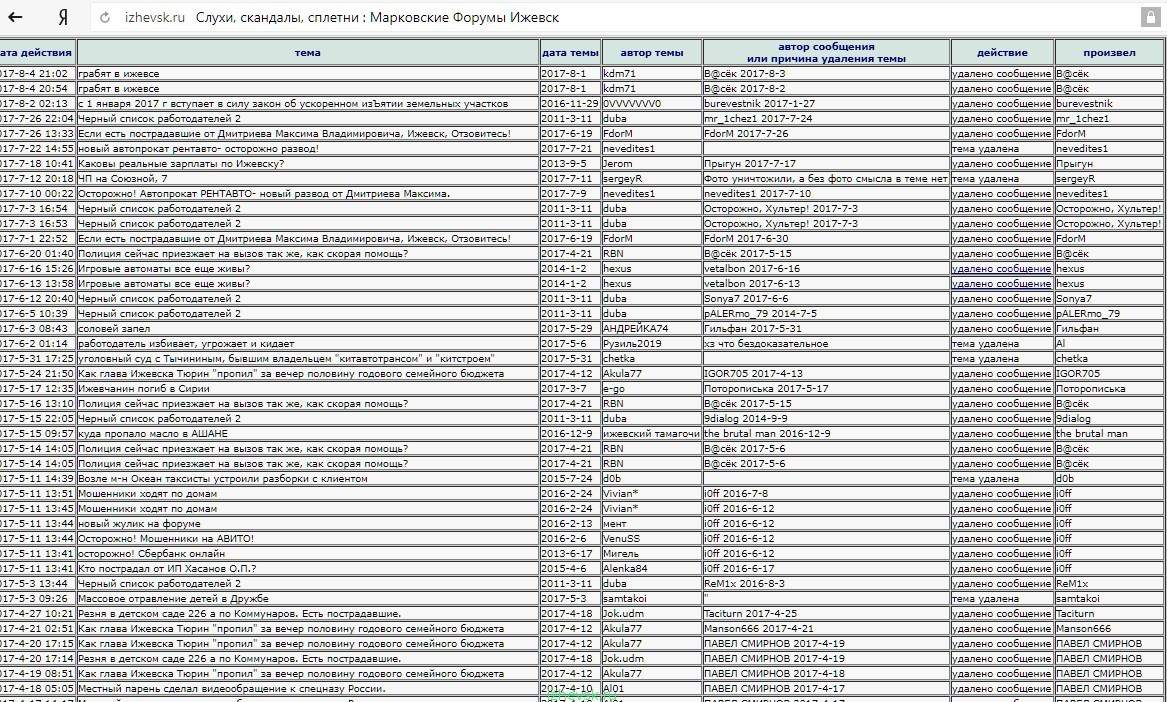The image size is (1167, 702).
Task: Select topic 'куда пропало масло в АШАНЕ'
Action: [153, 433]
